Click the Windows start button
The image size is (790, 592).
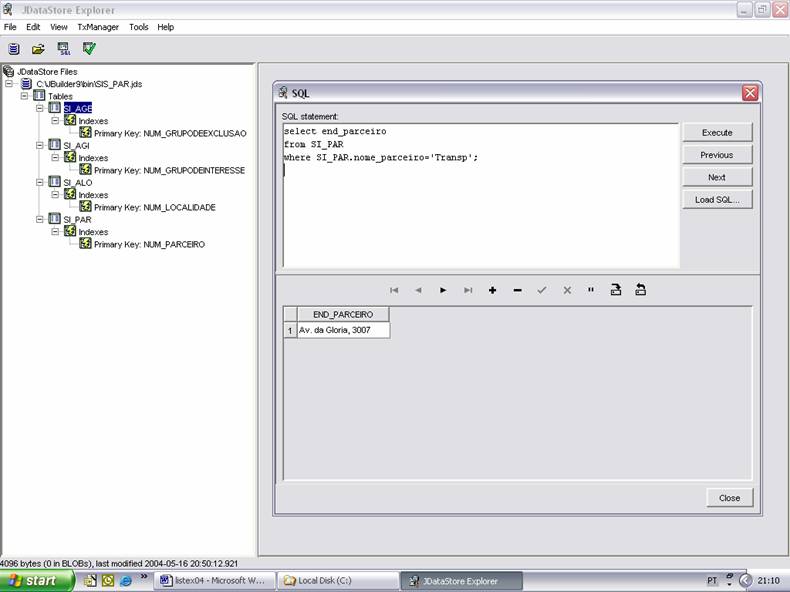click(x=36, y=581)
